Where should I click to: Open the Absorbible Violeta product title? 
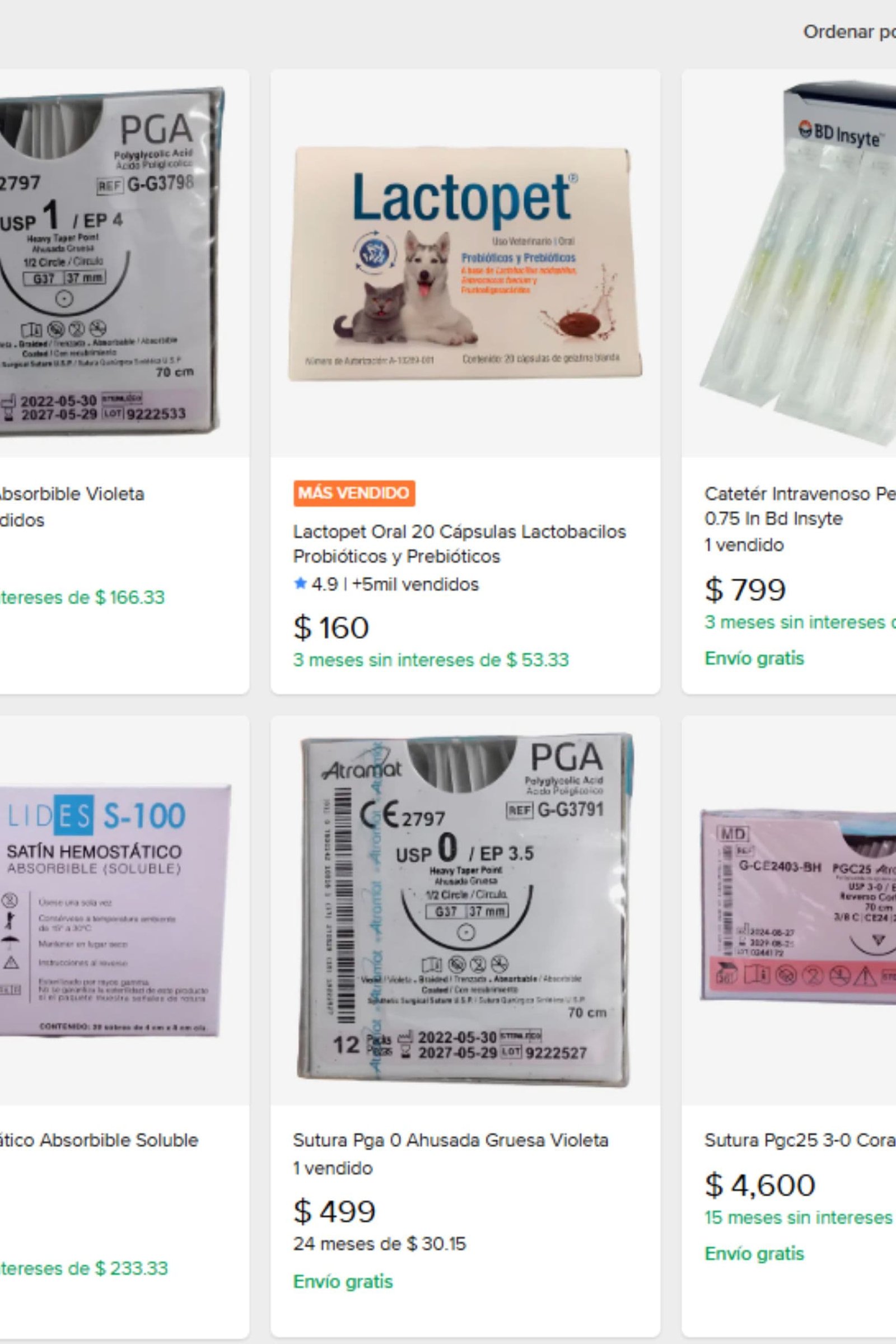72,494
